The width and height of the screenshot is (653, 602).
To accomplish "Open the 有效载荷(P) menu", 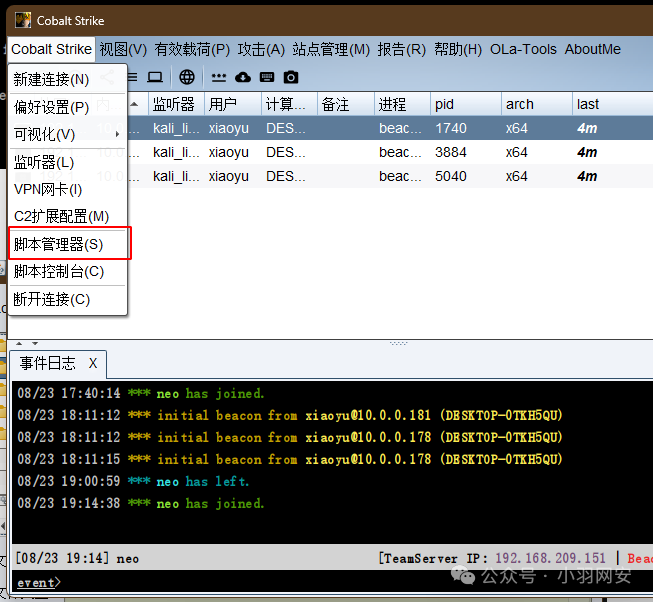I will 192,50.
